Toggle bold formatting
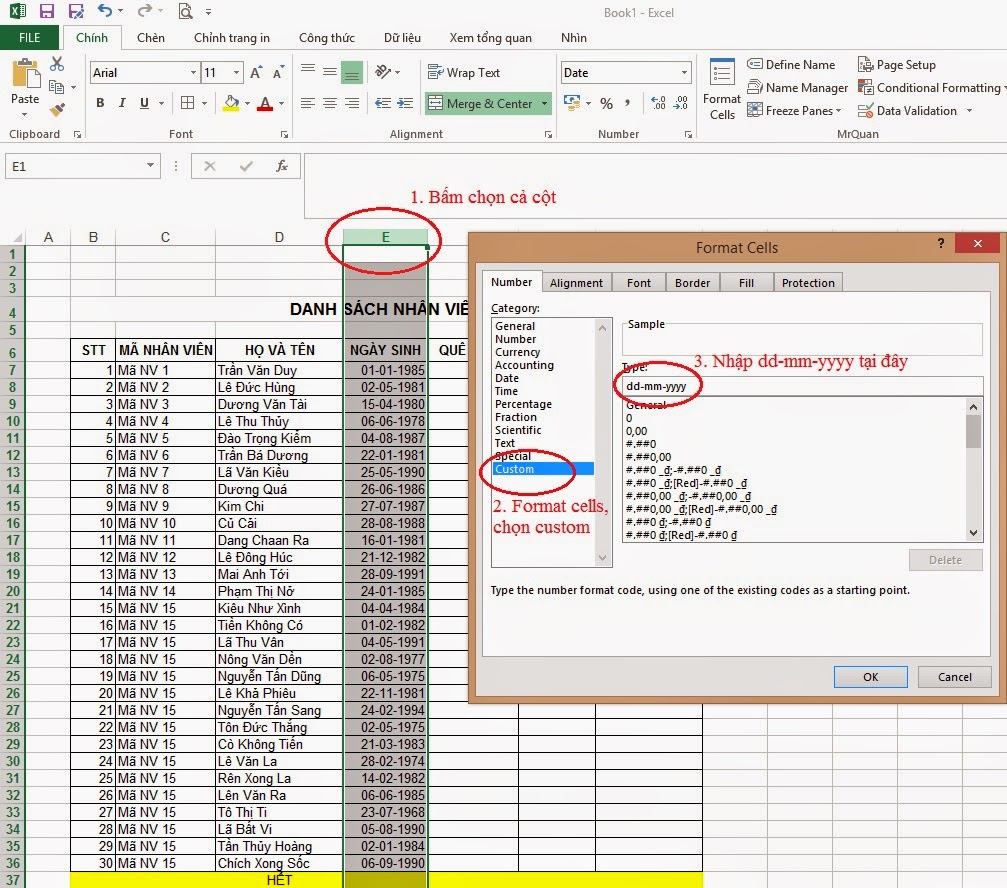 (x=100, y=103)
